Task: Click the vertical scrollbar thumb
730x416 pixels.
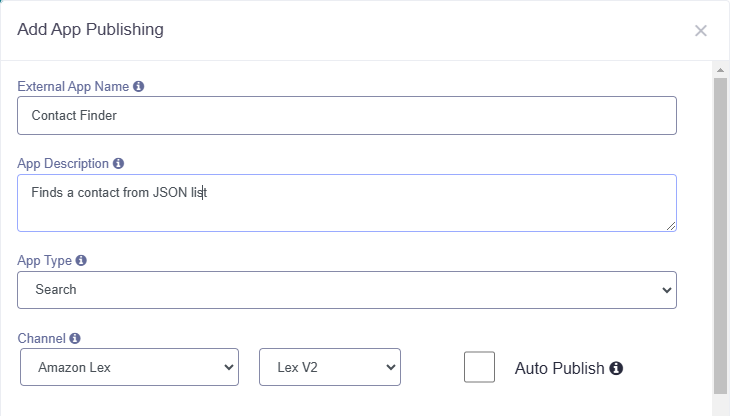Action: (720, 236)
